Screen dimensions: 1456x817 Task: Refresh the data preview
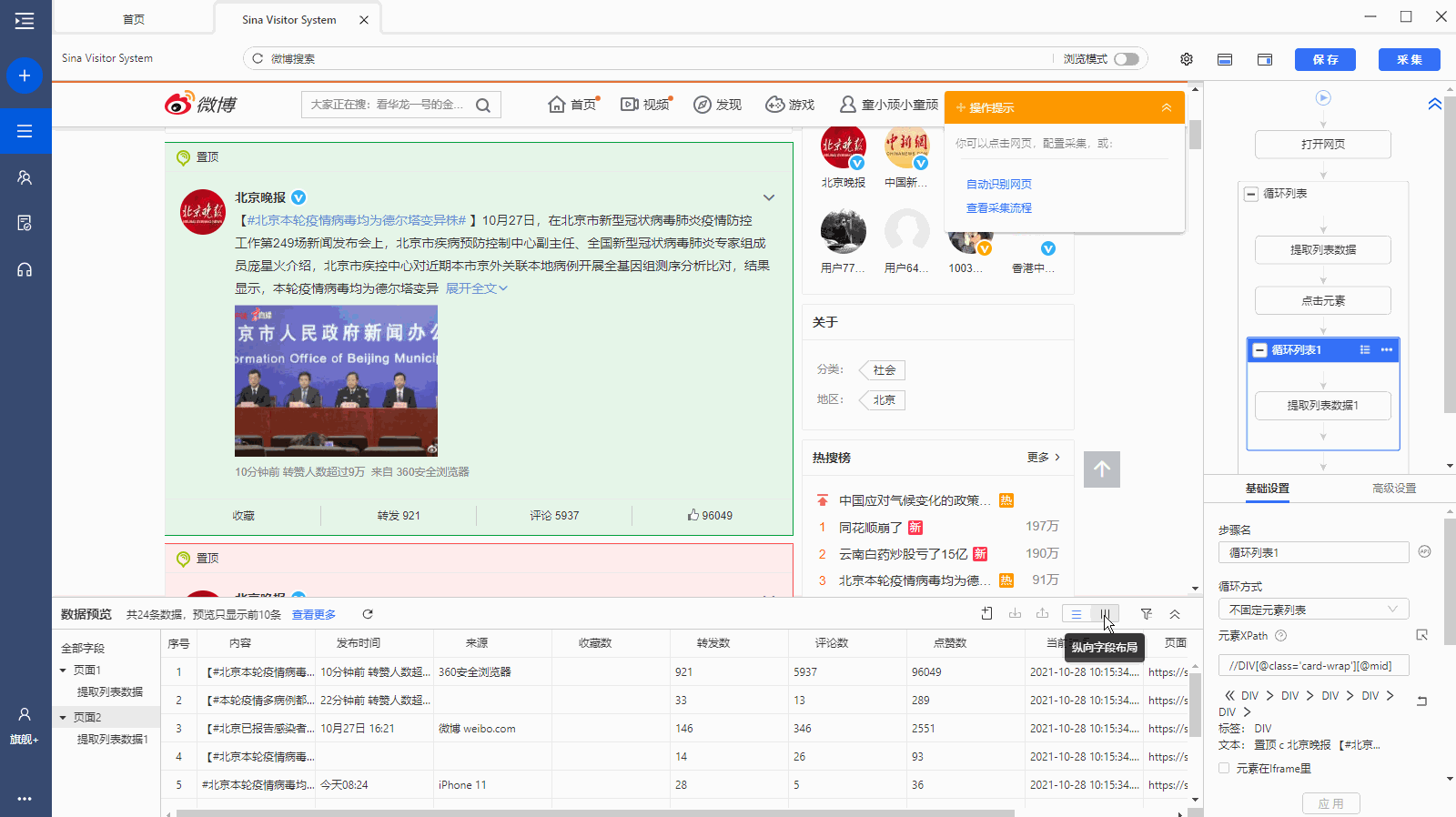pos(368,614)
